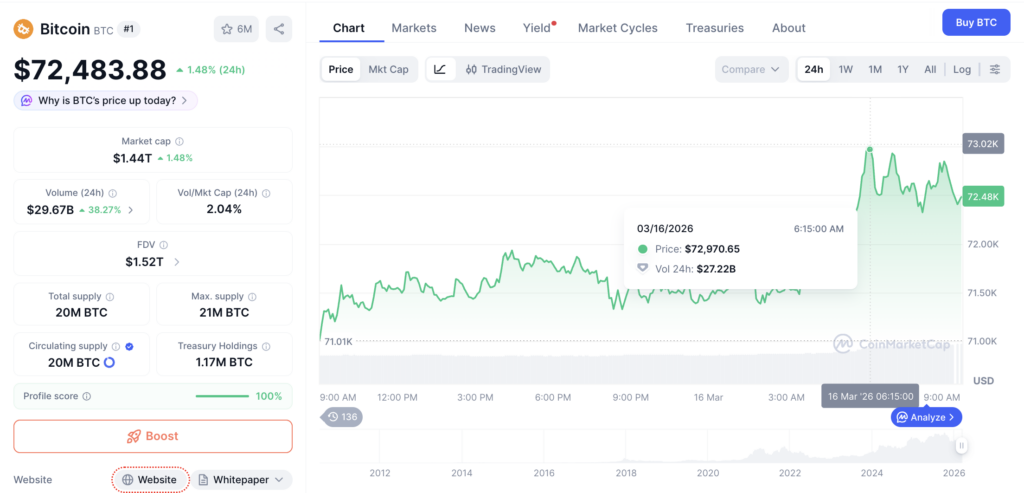Click the pause handle on range selector
This screenshot has height=493, width=1024.
click(x=961, y=446)
